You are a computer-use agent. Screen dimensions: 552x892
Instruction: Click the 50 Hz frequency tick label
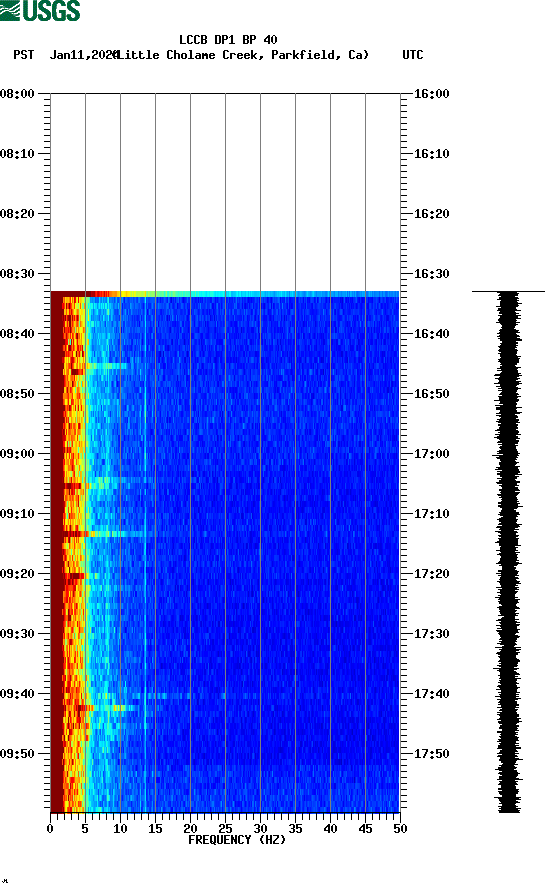point(400,829)
